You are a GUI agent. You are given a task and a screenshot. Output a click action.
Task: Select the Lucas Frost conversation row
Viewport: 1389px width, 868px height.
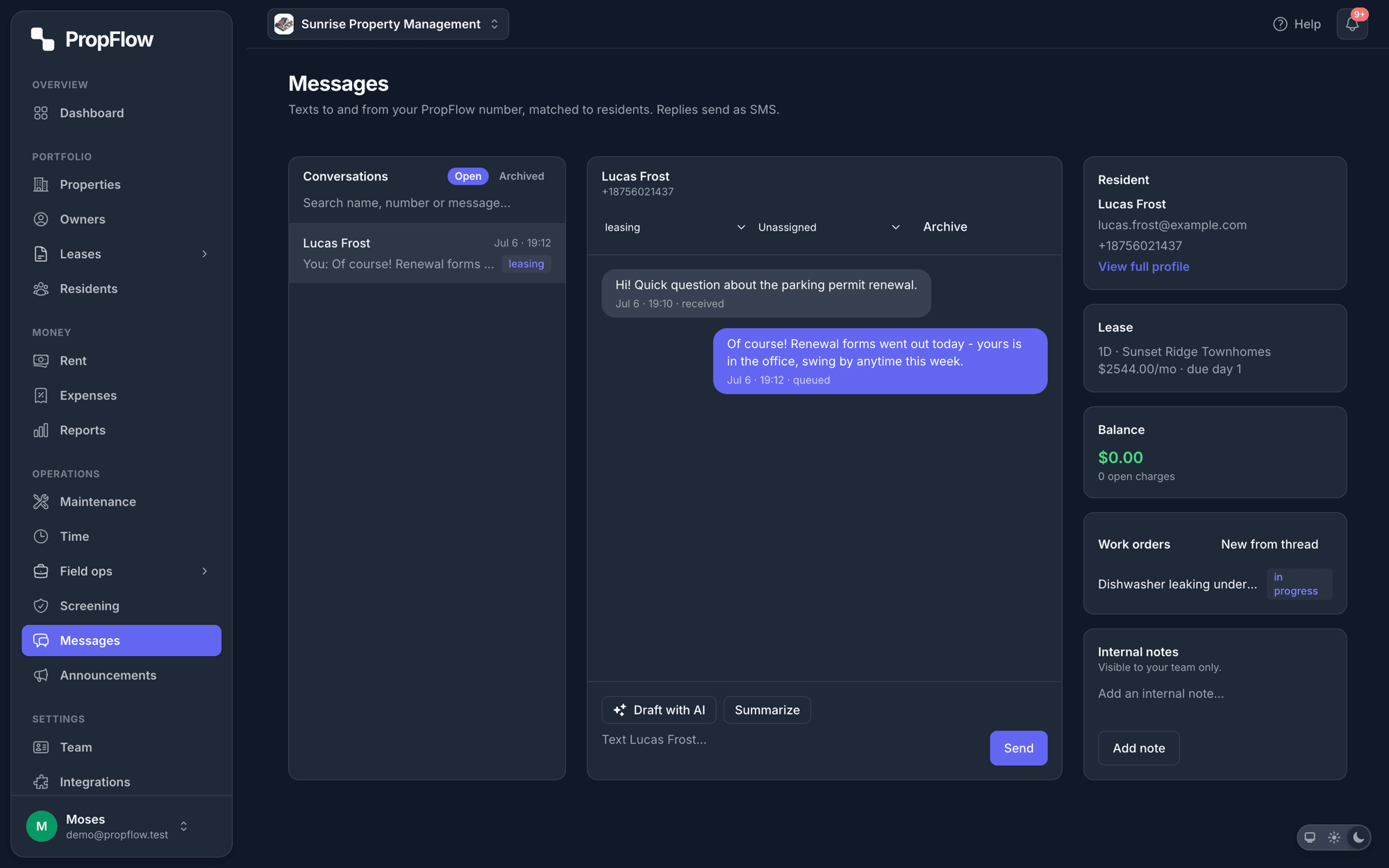[426, 253]
